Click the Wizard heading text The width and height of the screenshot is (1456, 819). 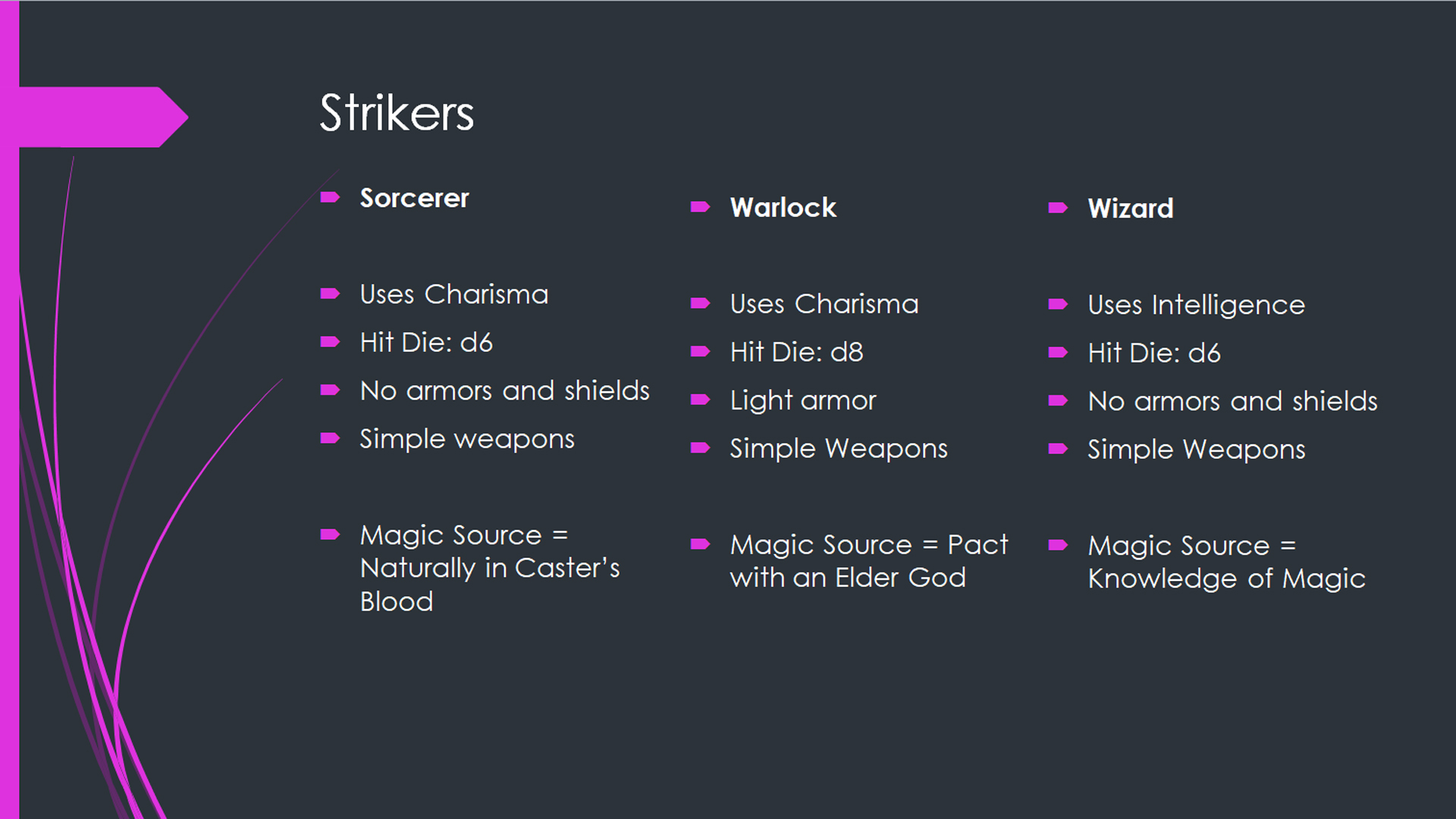(1130, 209)
